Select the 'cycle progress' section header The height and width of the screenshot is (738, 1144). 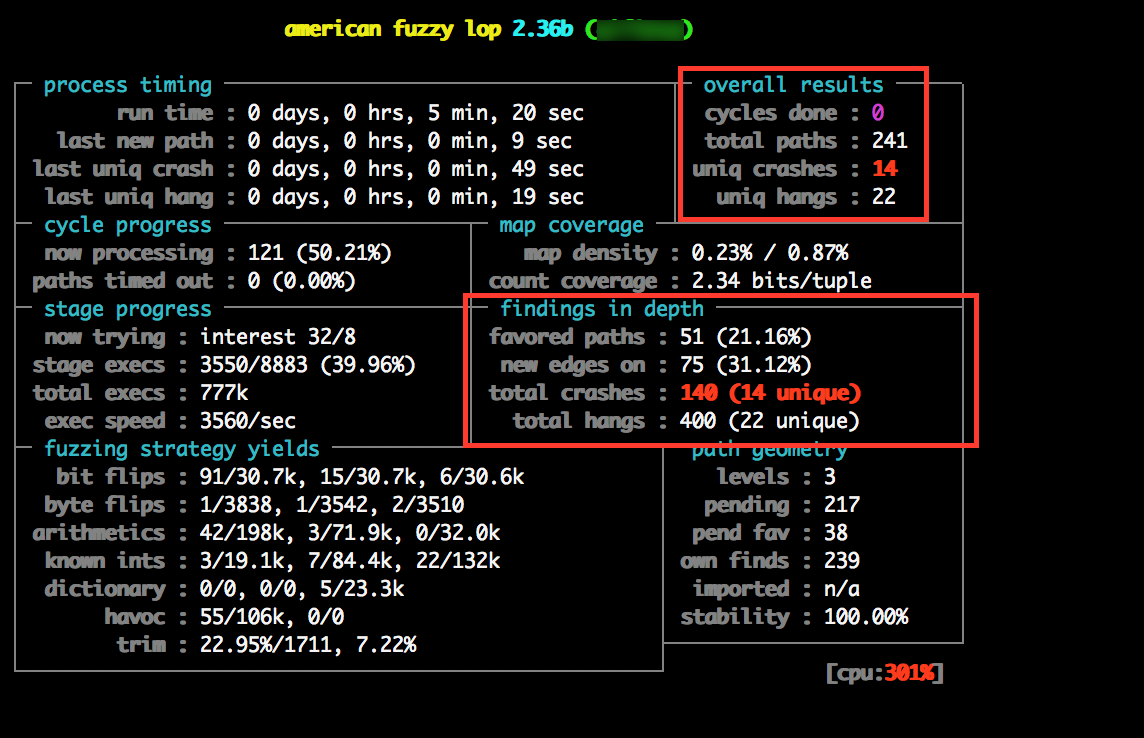pyautogui.click(x=128, y=225)
